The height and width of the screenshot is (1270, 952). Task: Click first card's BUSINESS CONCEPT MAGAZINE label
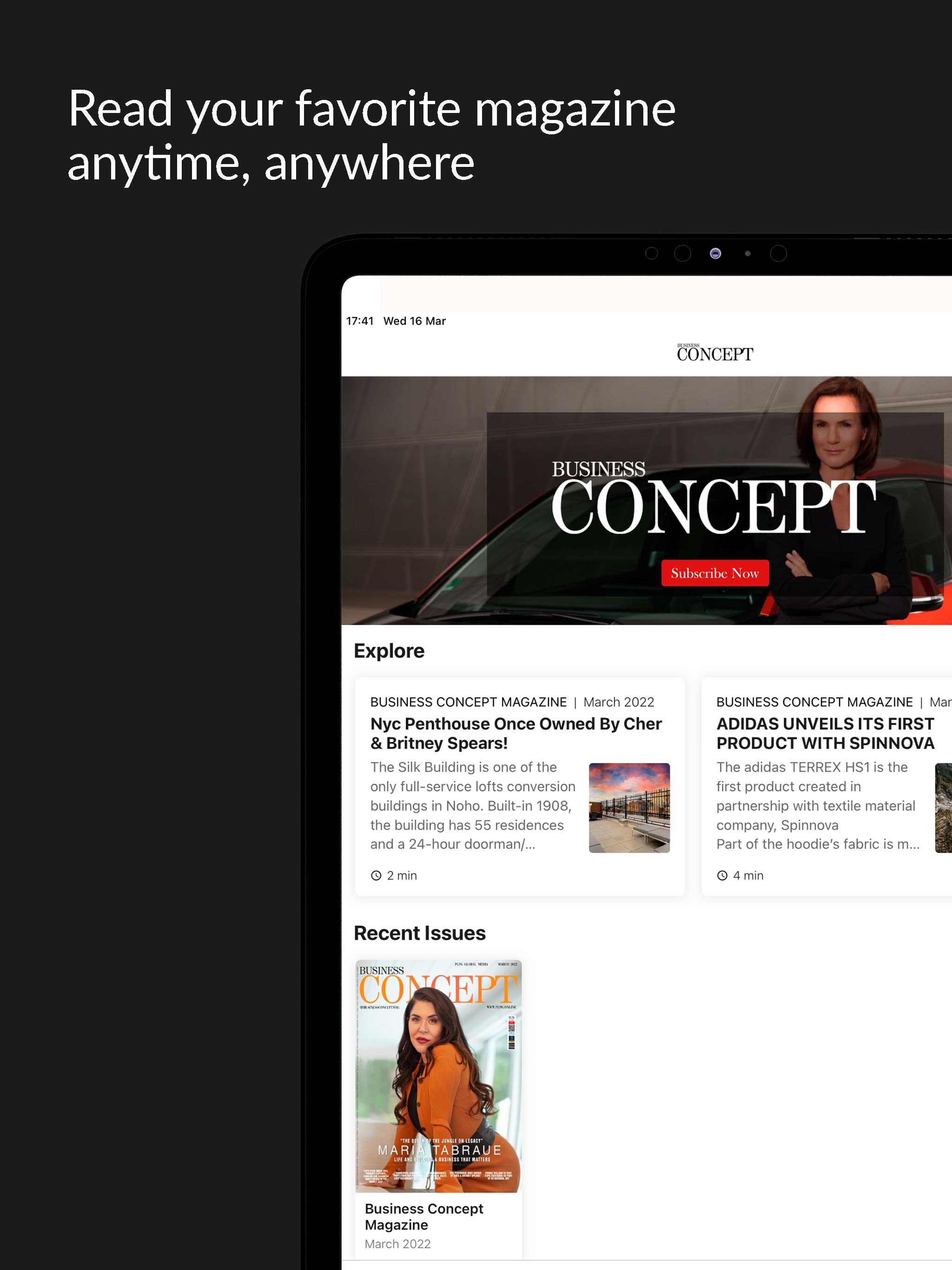[x=469, y=702]
